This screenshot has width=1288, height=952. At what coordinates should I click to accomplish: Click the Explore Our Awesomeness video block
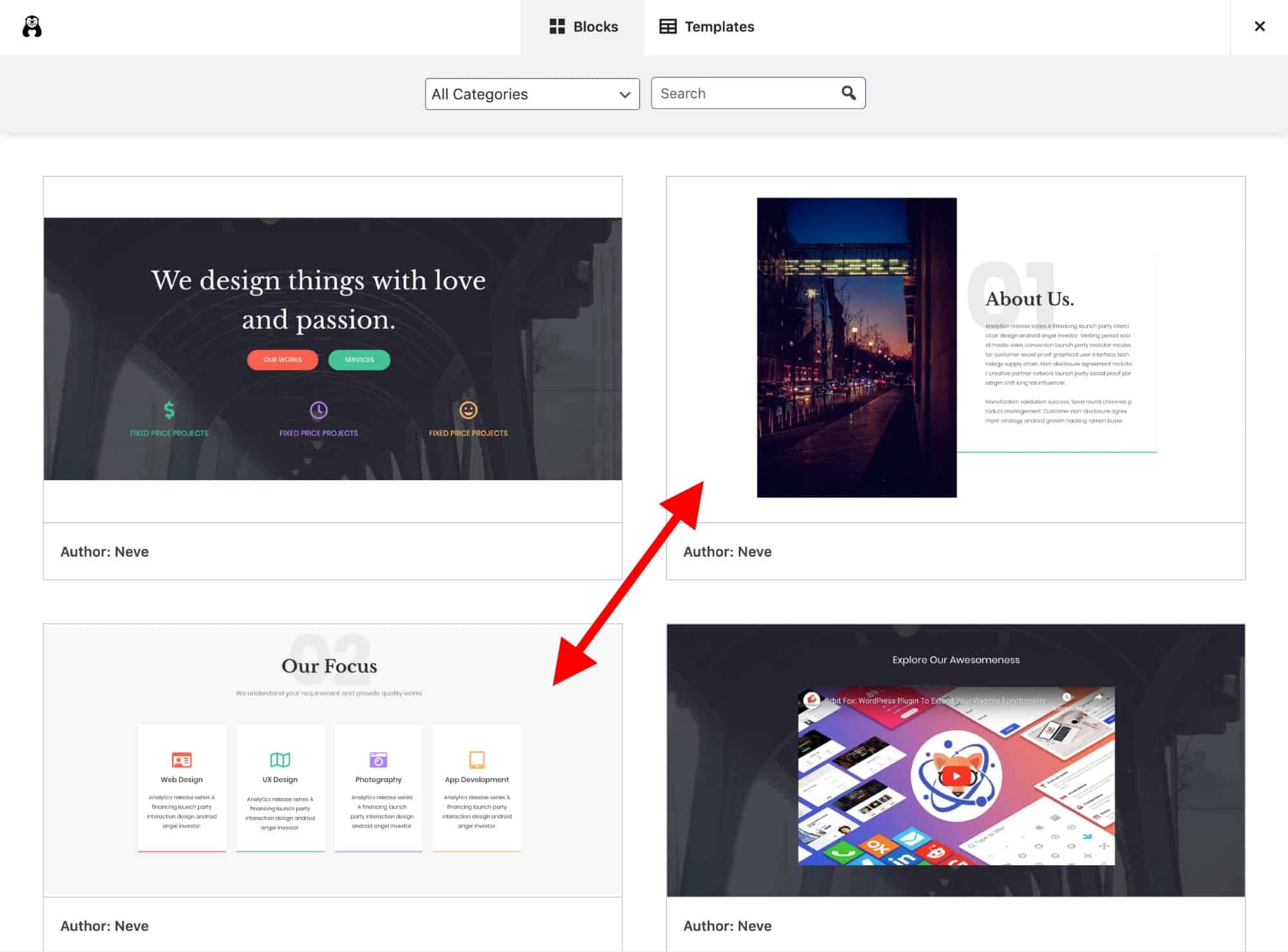pos(956,761)
